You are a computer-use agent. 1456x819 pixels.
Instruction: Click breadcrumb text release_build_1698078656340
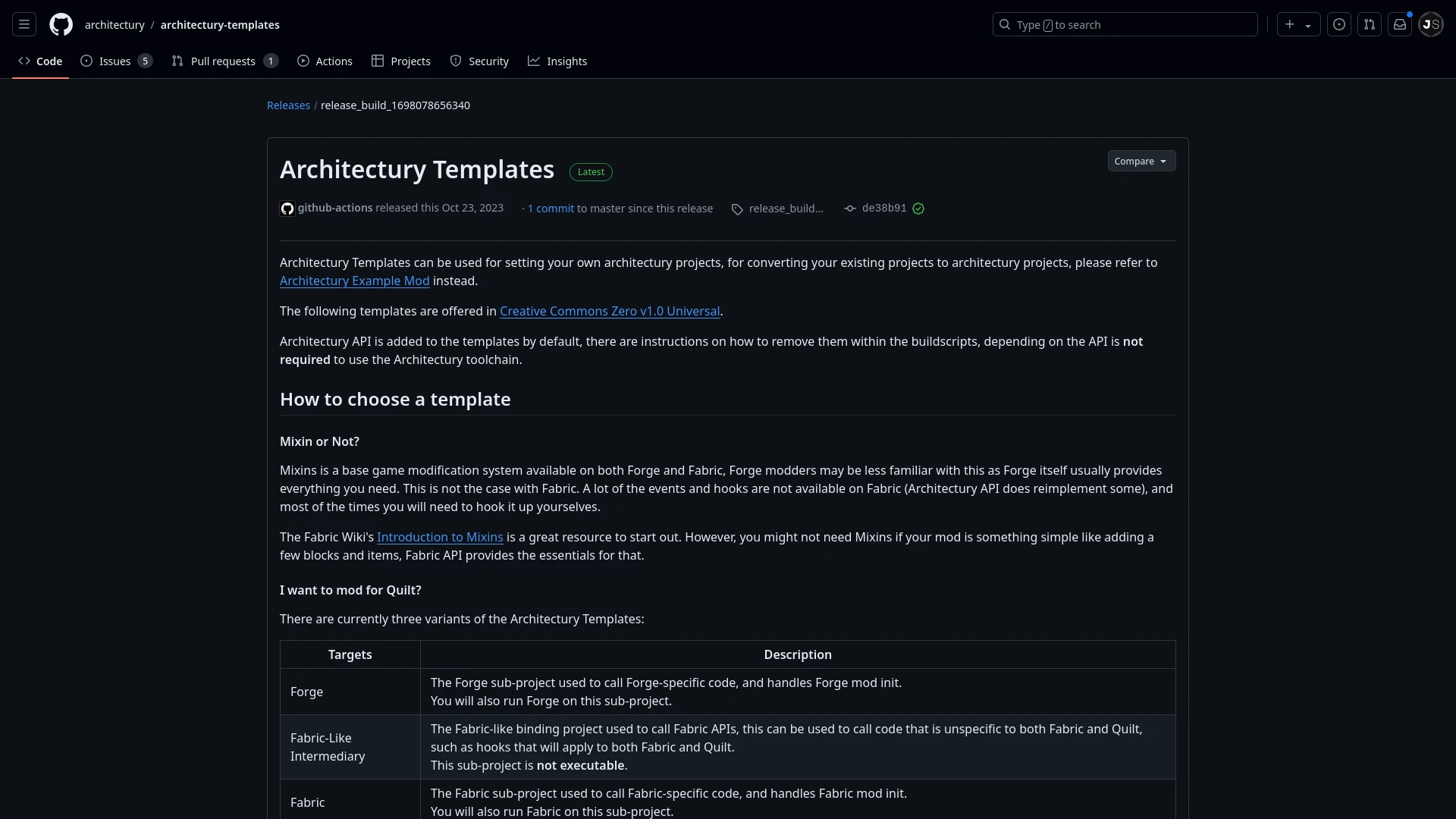pyautogui.click(x=395, y=105)
